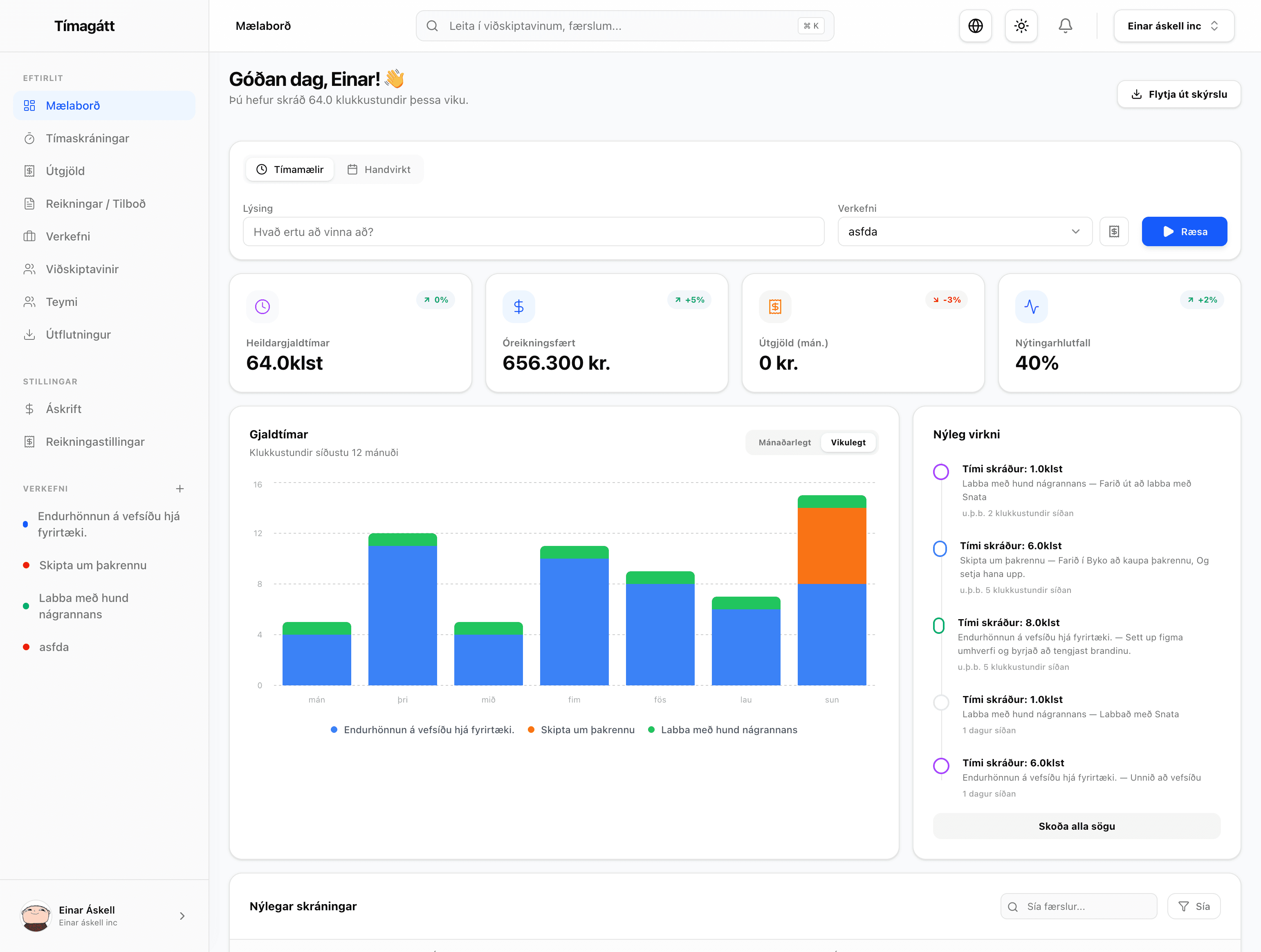Open the notifications bell

pyautogui.click(x=1065, y=26)
